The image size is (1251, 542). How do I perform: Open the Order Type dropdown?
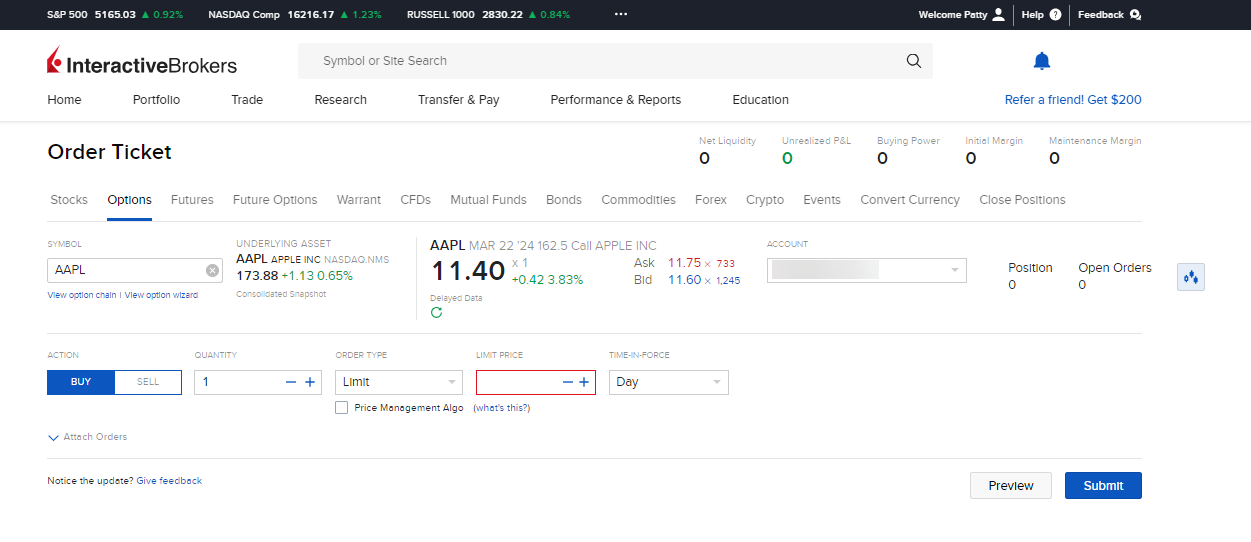pos(399,382)
